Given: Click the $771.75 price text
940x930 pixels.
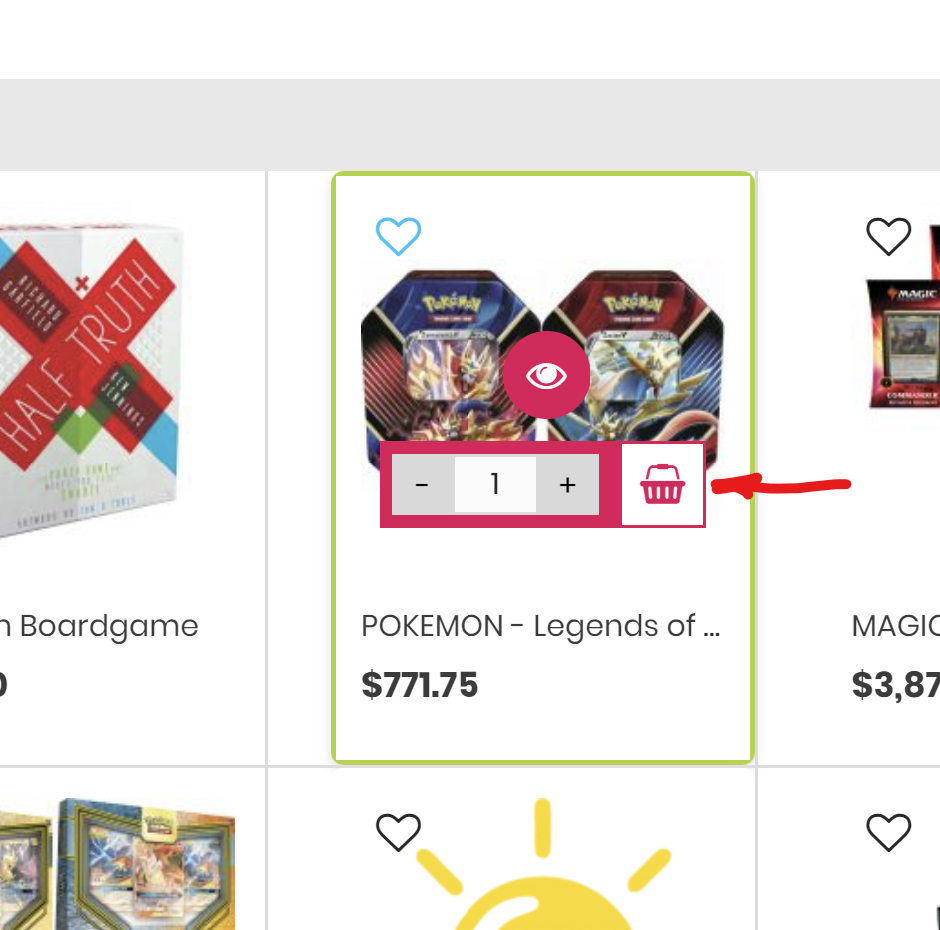Looking at the screenshot, I should pyautogui.click(x=420, y=685).
